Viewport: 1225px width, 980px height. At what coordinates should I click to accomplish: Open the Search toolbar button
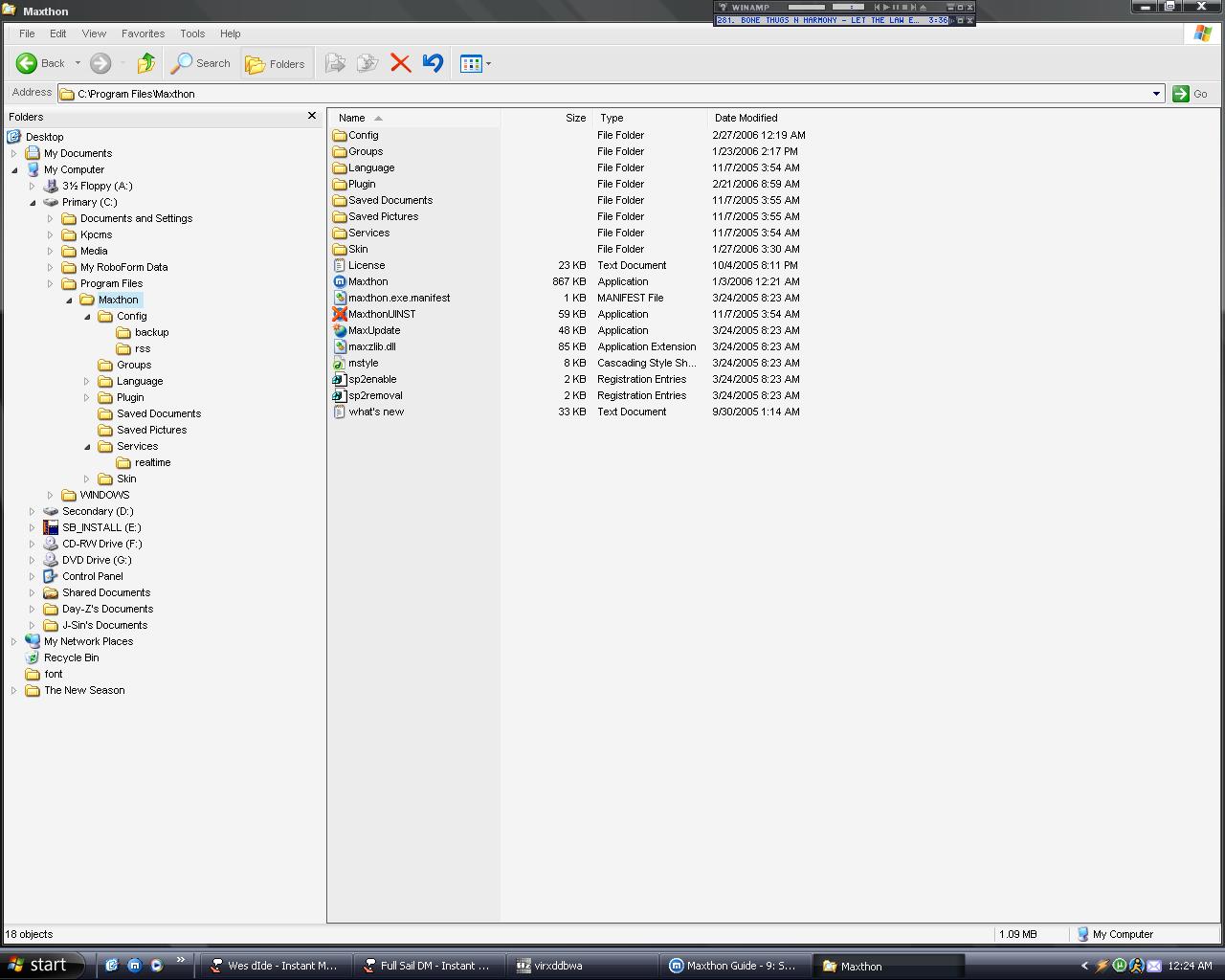click(201, 64)
